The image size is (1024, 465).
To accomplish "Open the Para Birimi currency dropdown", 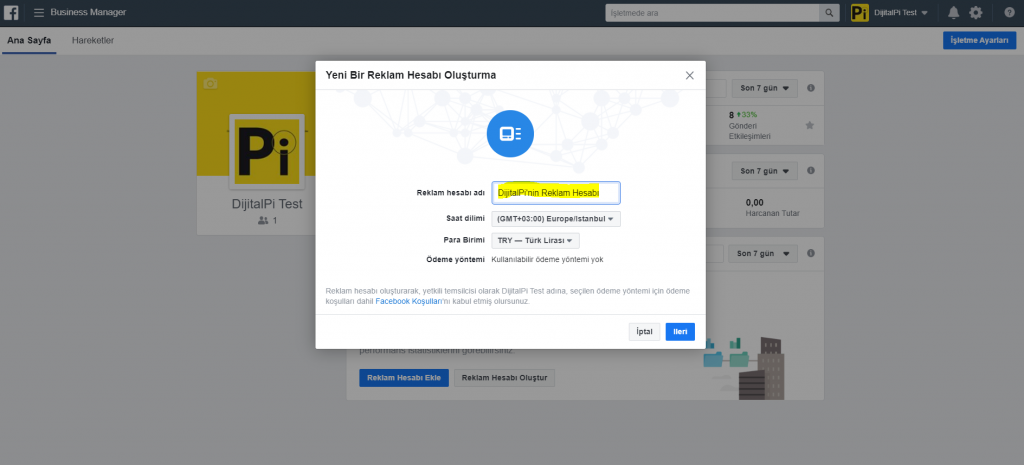I will tap(536, 241).
